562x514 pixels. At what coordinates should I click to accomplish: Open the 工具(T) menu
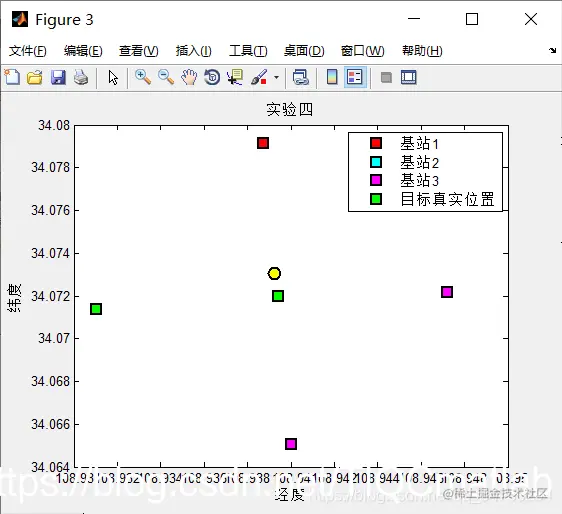(248, 51)
